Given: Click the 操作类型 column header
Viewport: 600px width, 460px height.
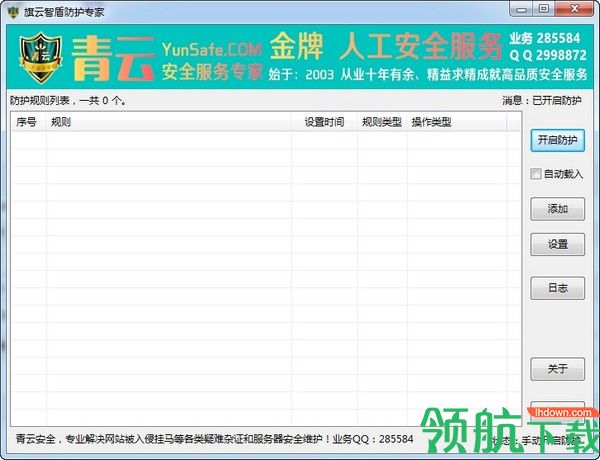Looking at the screenshot, I should [x=457, y=122].
